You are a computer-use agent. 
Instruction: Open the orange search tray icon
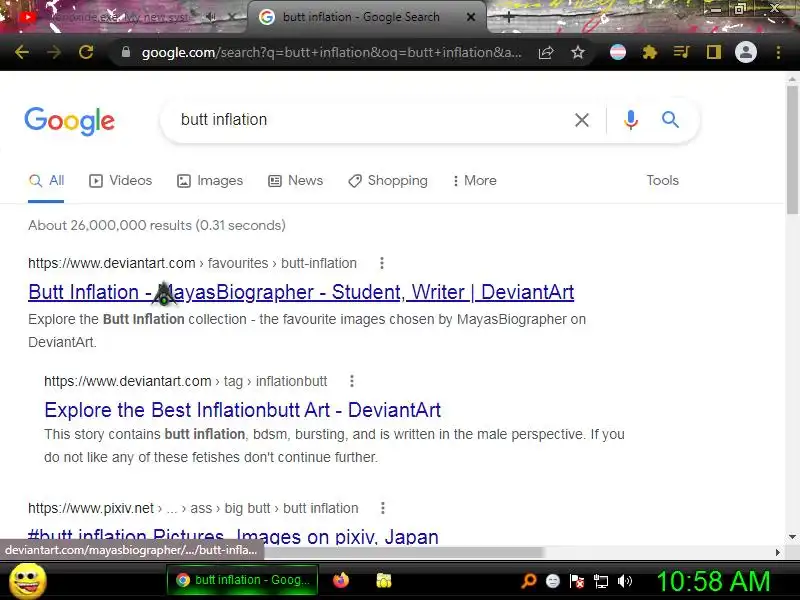pos(529,581)
